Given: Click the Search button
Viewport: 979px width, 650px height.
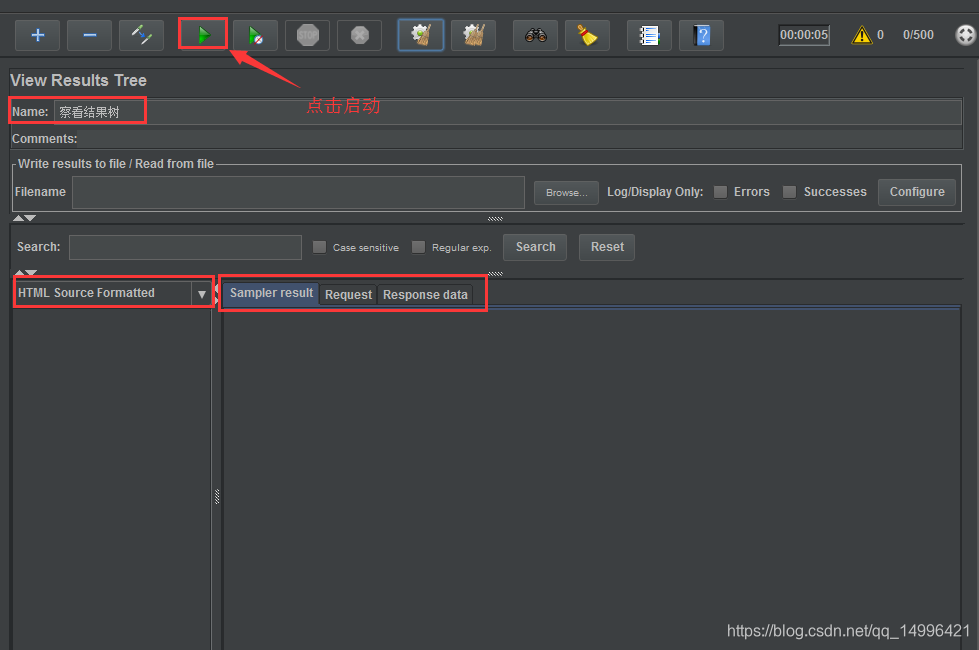Looking at the screenshot, I should (535, 247).
